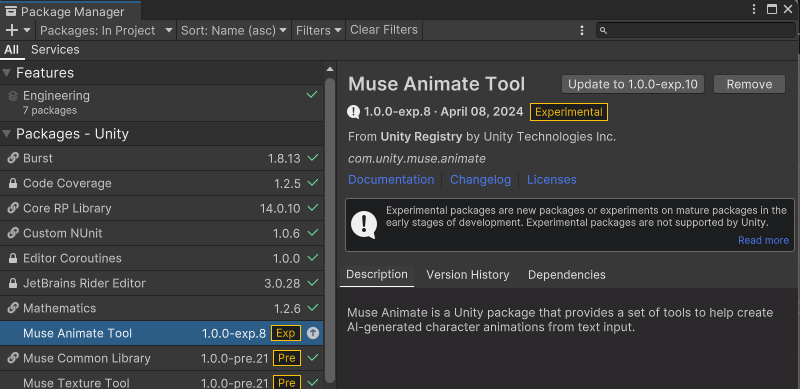
Task: Select the Core RP Library package
Action: [161, 208]
